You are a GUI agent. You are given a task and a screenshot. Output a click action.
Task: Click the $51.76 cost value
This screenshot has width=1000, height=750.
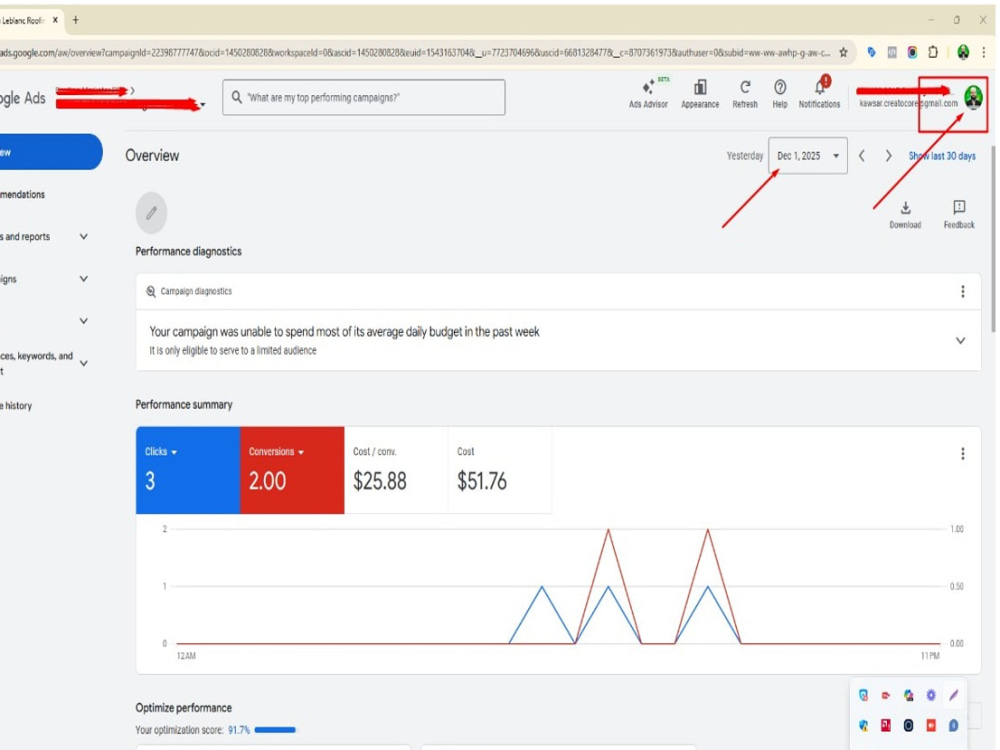click(482, 481)
